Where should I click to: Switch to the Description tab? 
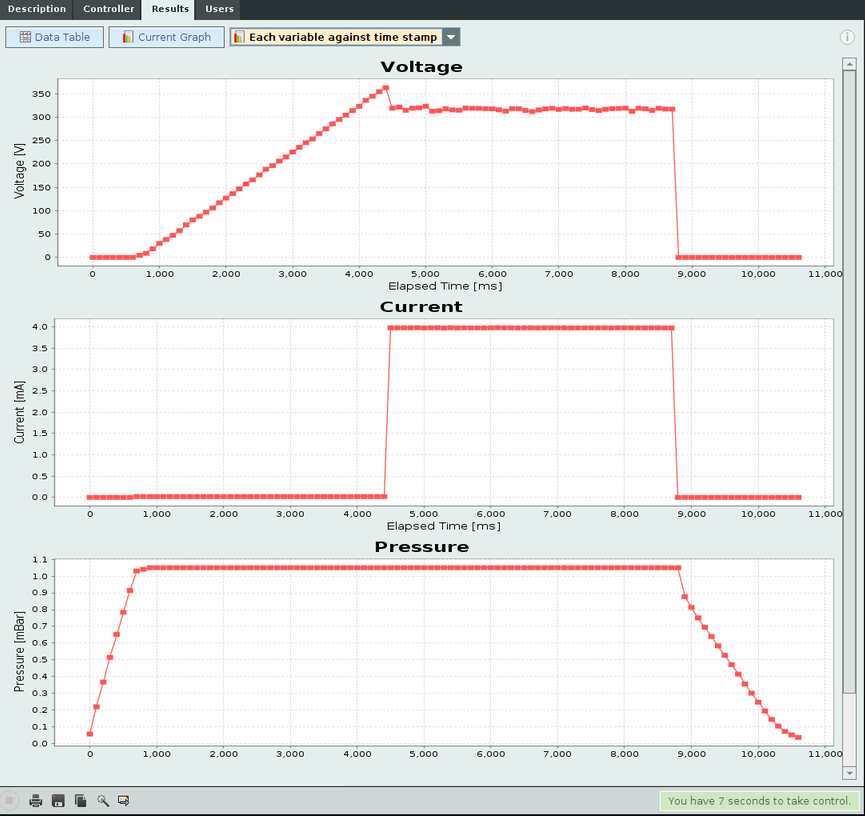[36, 9]
